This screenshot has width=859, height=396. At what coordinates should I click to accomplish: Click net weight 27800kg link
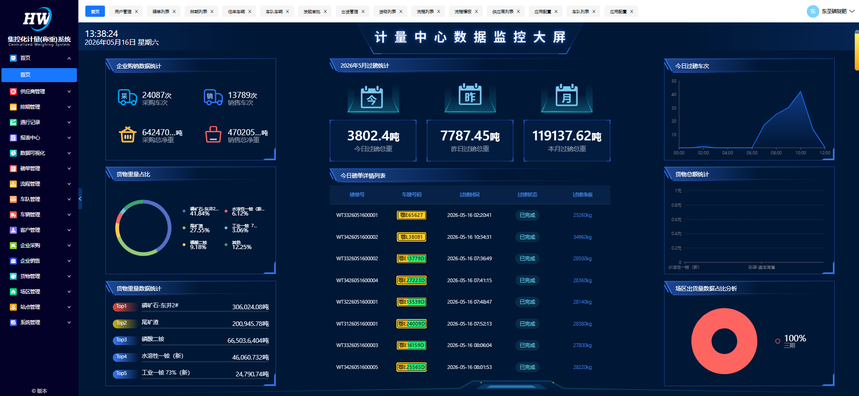click(x=582, y=345)
